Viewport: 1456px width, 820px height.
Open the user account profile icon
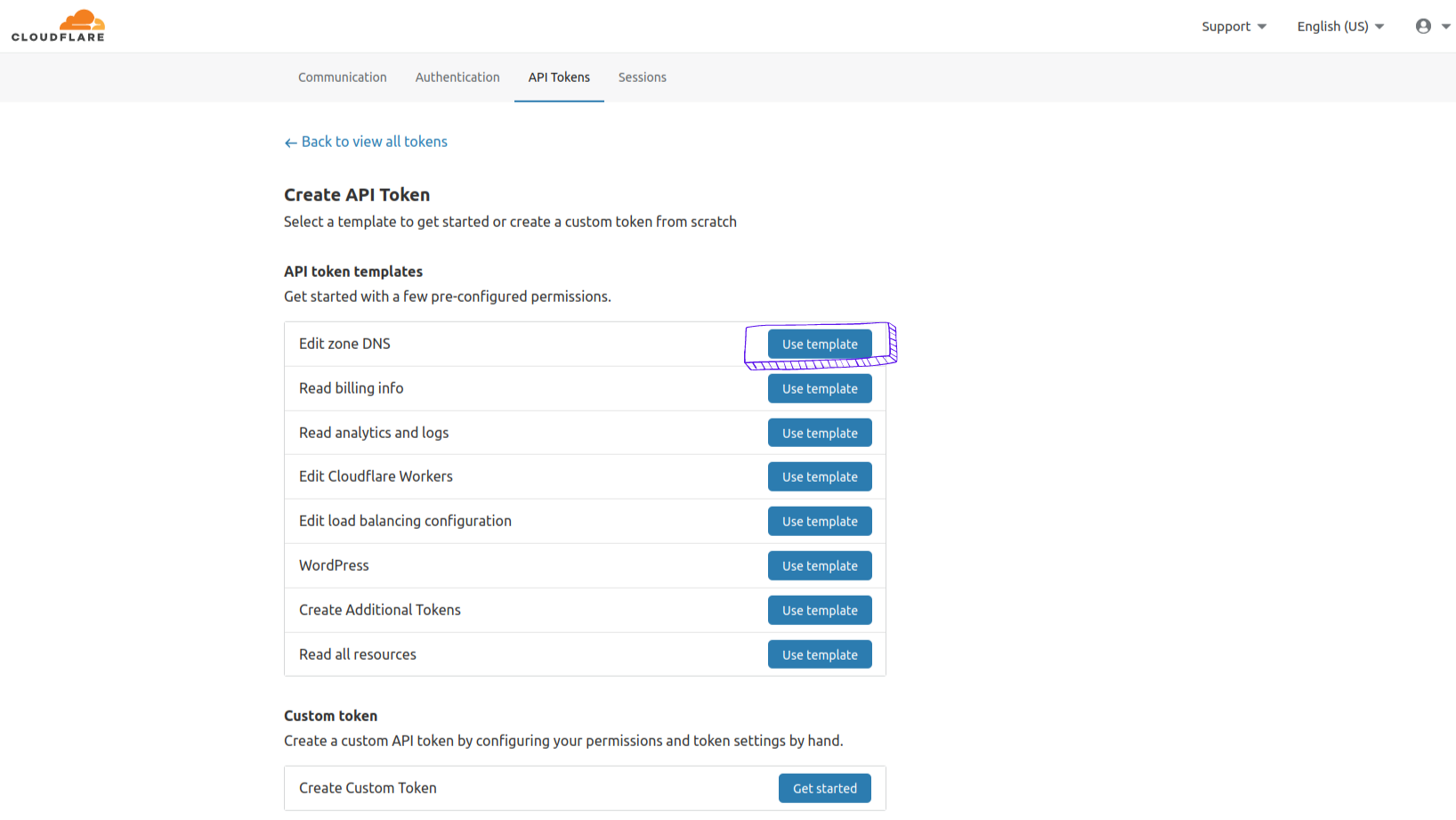[x=1422, y=26]
